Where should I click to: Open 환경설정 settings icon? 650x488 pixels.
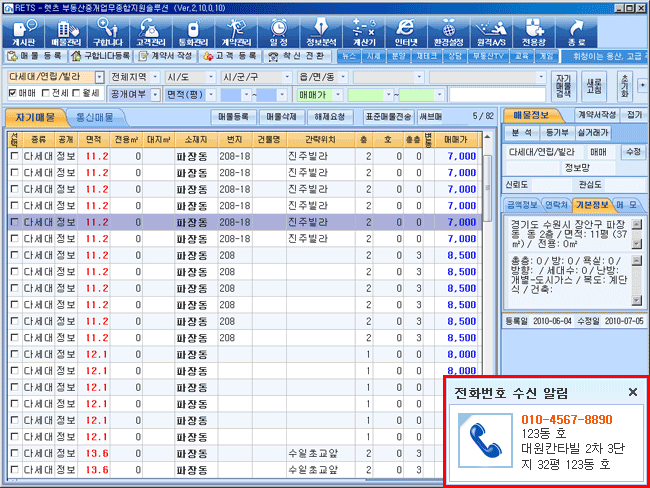[449, 32]
